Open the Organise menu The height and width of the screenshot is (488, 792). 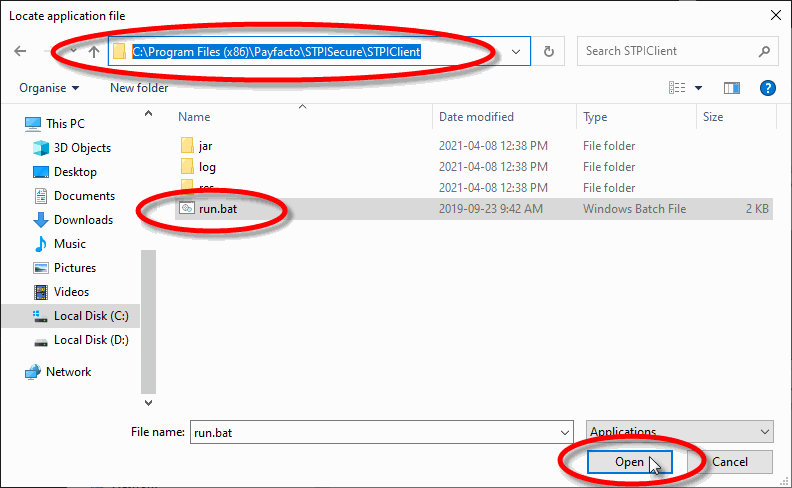click(x=48, y=88)
